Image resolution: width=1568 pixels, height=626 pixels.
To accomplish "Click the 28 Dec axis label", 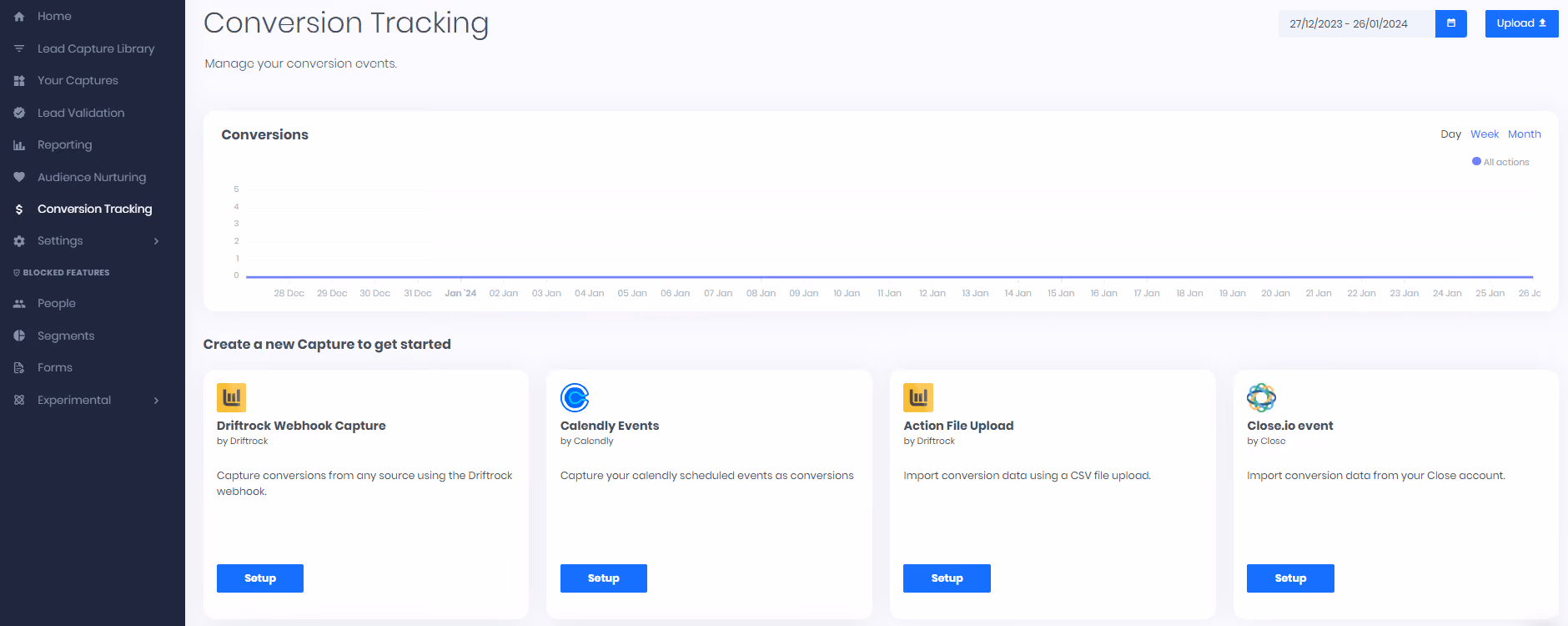I will [289, 293].
